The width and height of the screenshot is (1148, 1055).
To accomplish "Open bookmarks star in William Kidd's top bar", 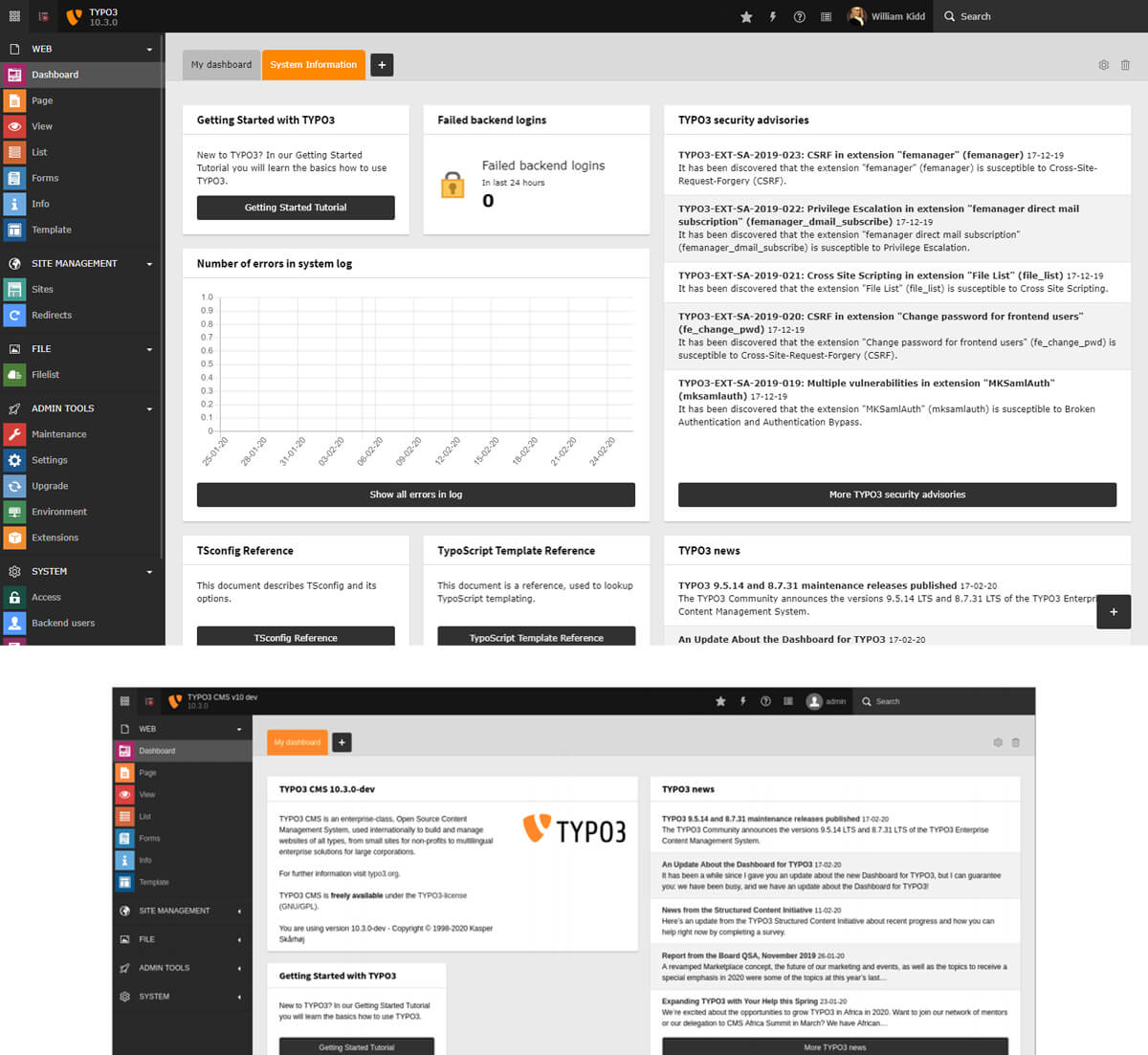I will (746, 16).
